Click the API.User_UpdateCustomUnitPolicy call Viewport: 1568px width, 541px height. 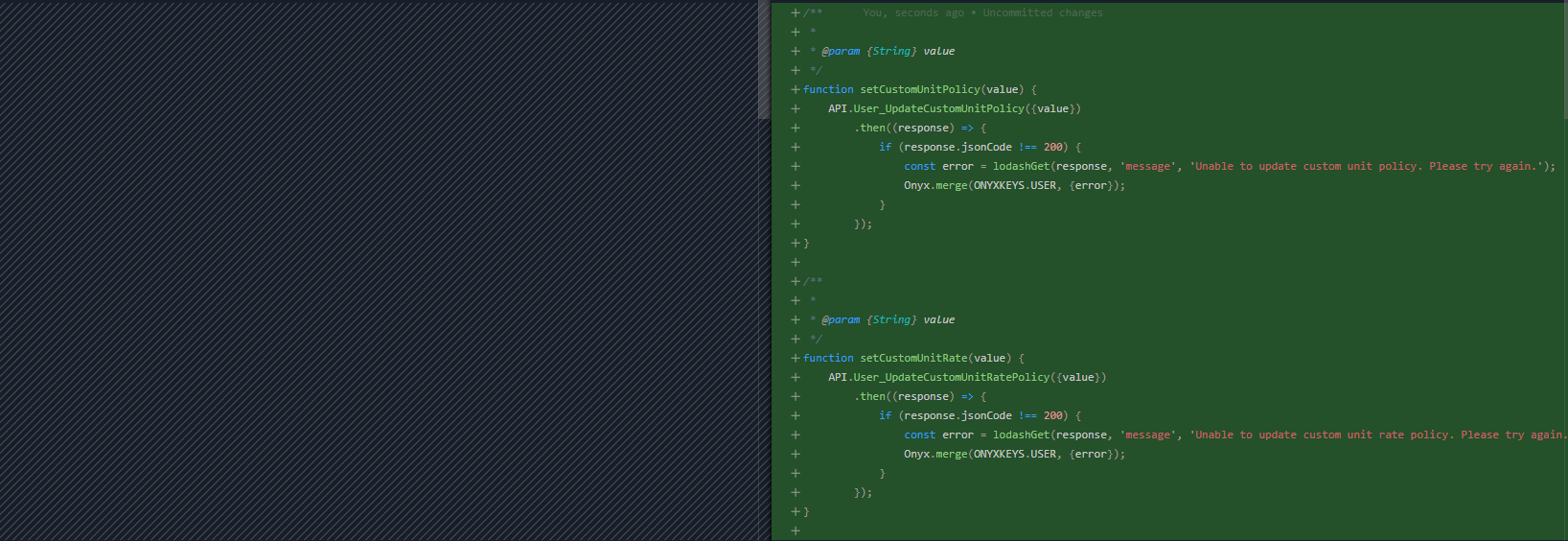point(955,108)
